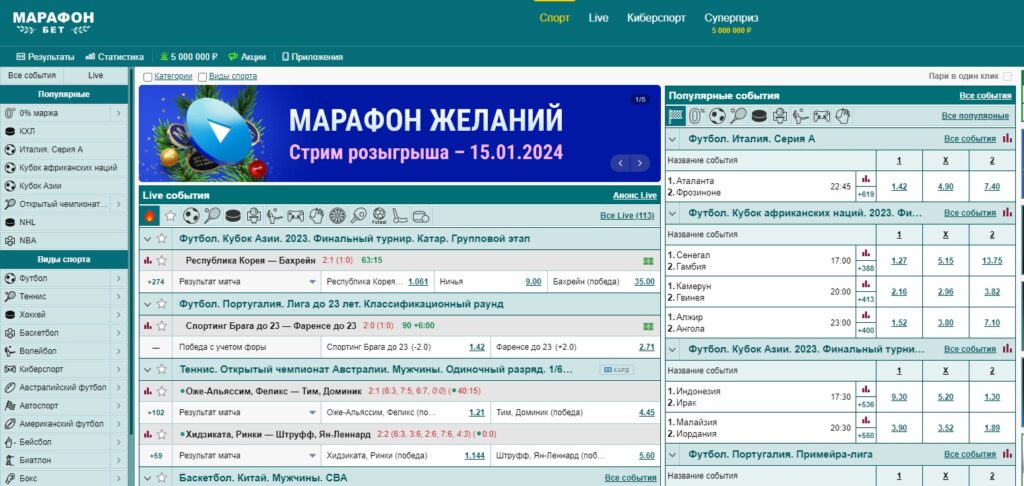The width and height of the screenshot is (1024, 486).
Task: Expand Футбол sidebar arrow
Action: click(118, 278)
